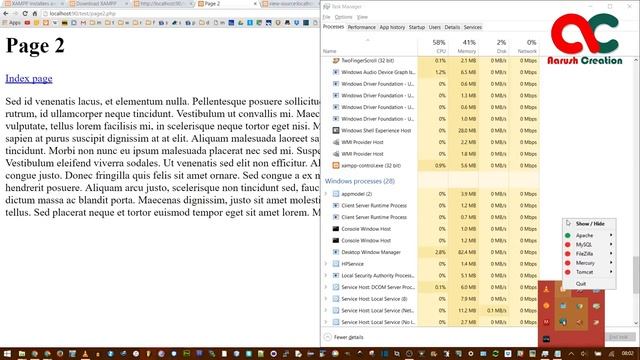Open the Gmail bookmark icon
Image resolution: width=640 pixels, height=360 pixels.
pos(83,23)
